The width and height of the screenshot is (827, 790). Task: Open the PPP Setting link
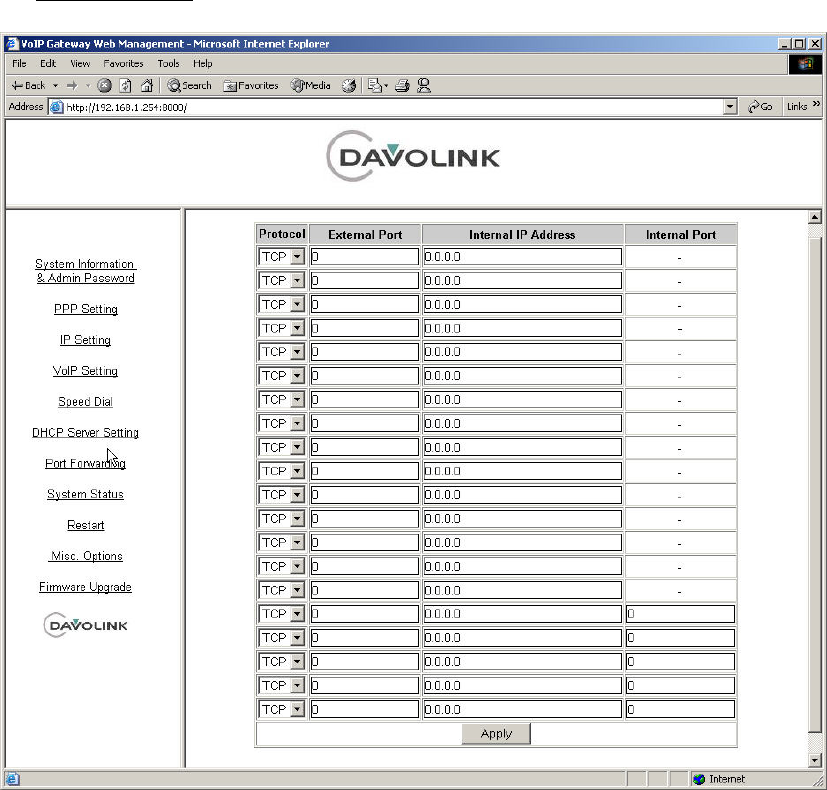(x=85, y=309)
